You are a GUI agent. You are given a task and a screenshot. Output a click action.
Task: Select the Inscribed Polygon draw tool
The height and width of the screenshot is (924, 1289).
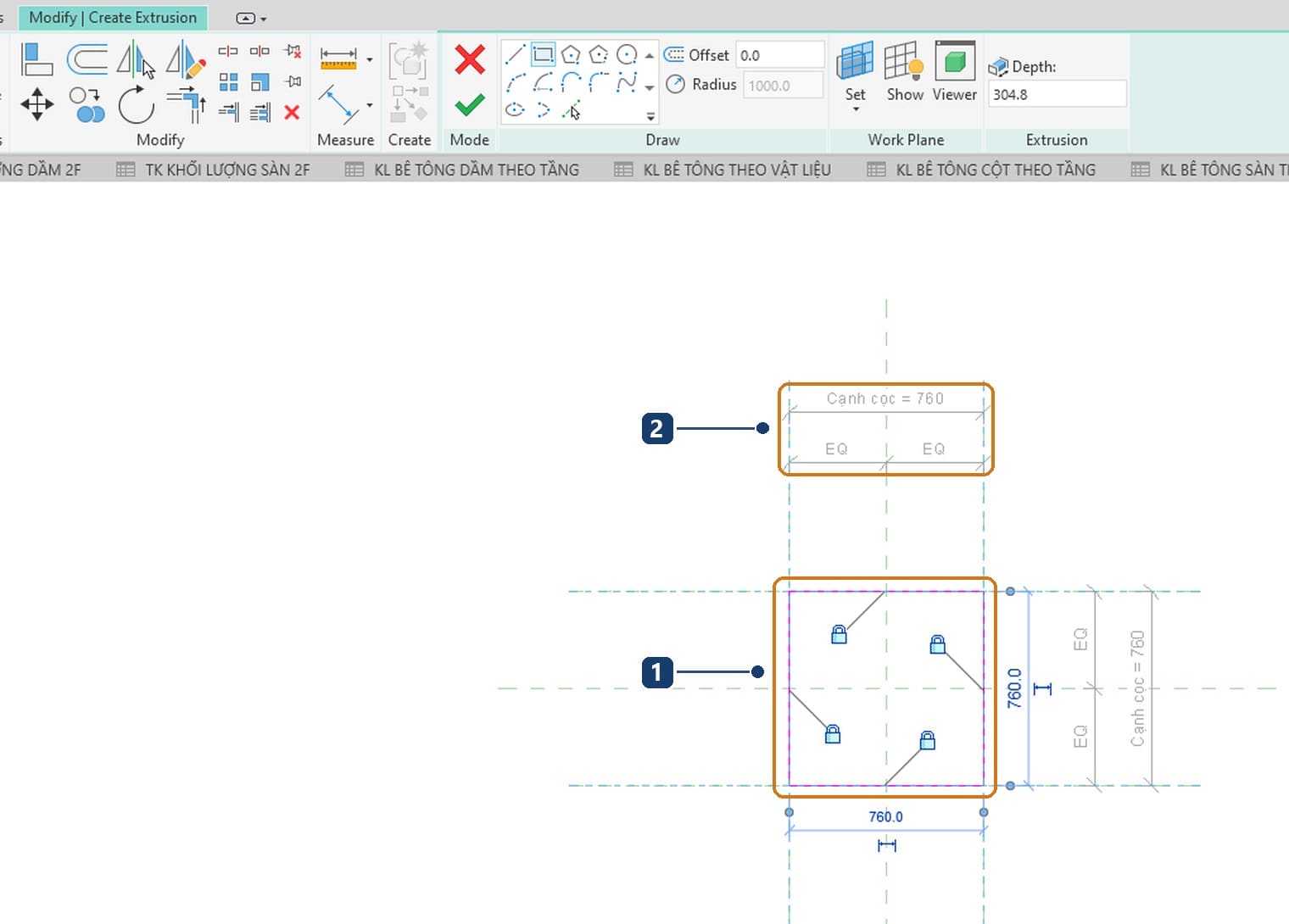(571, 55)
